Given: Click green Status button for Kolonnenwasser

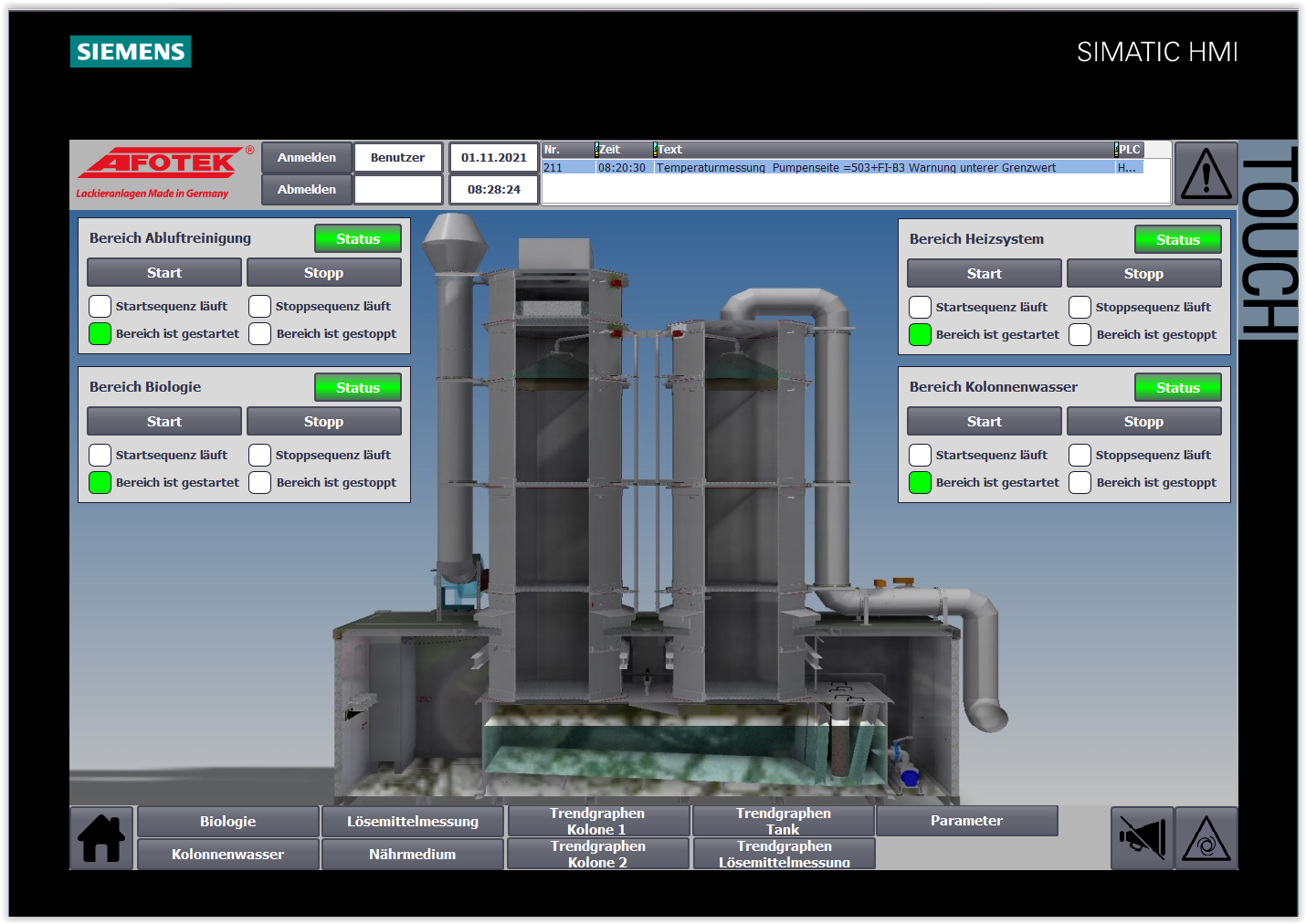Looking at the screenshot, I should [x=1177, y=388].
